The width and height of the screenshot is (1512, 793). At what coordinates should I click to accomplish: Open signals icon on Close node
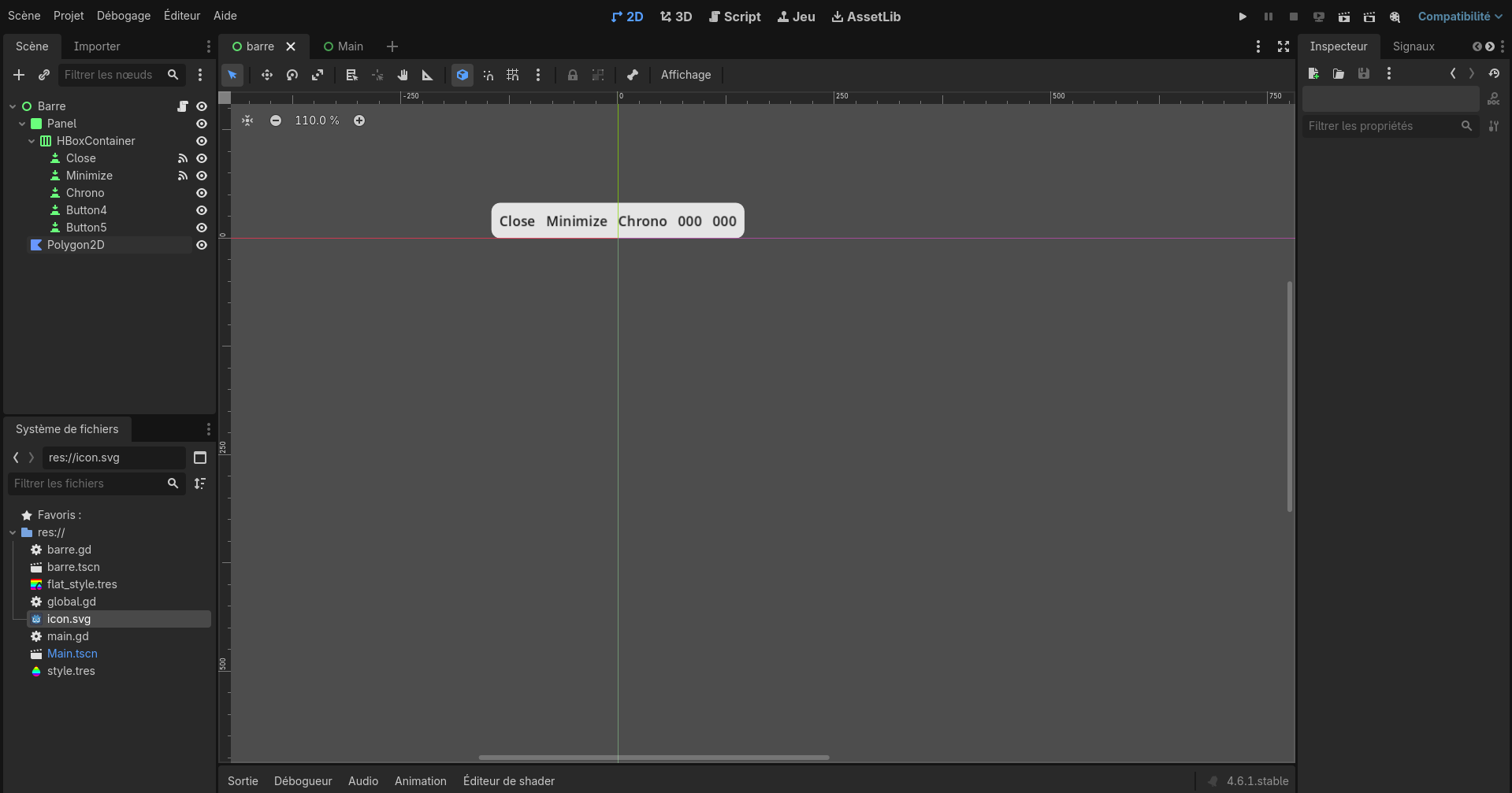pyautogui.click(x=183, y=158)
